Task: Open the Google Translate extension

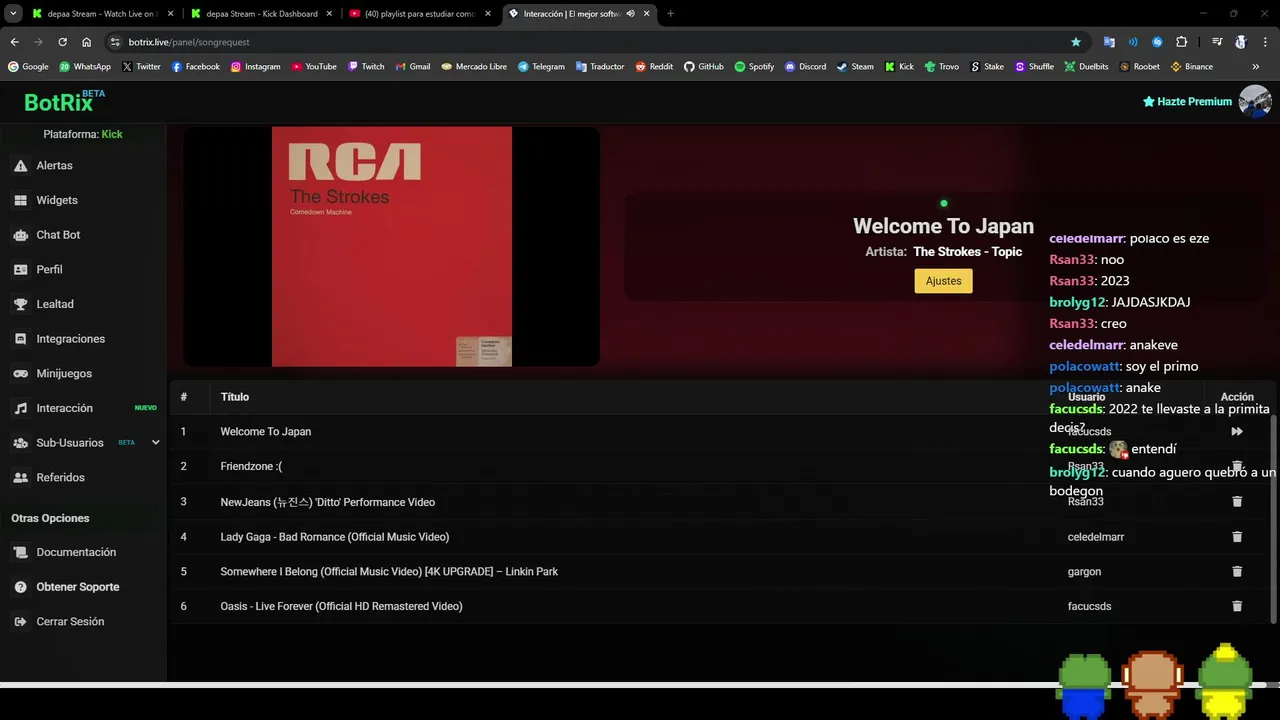Action: tap(1109, 42)
